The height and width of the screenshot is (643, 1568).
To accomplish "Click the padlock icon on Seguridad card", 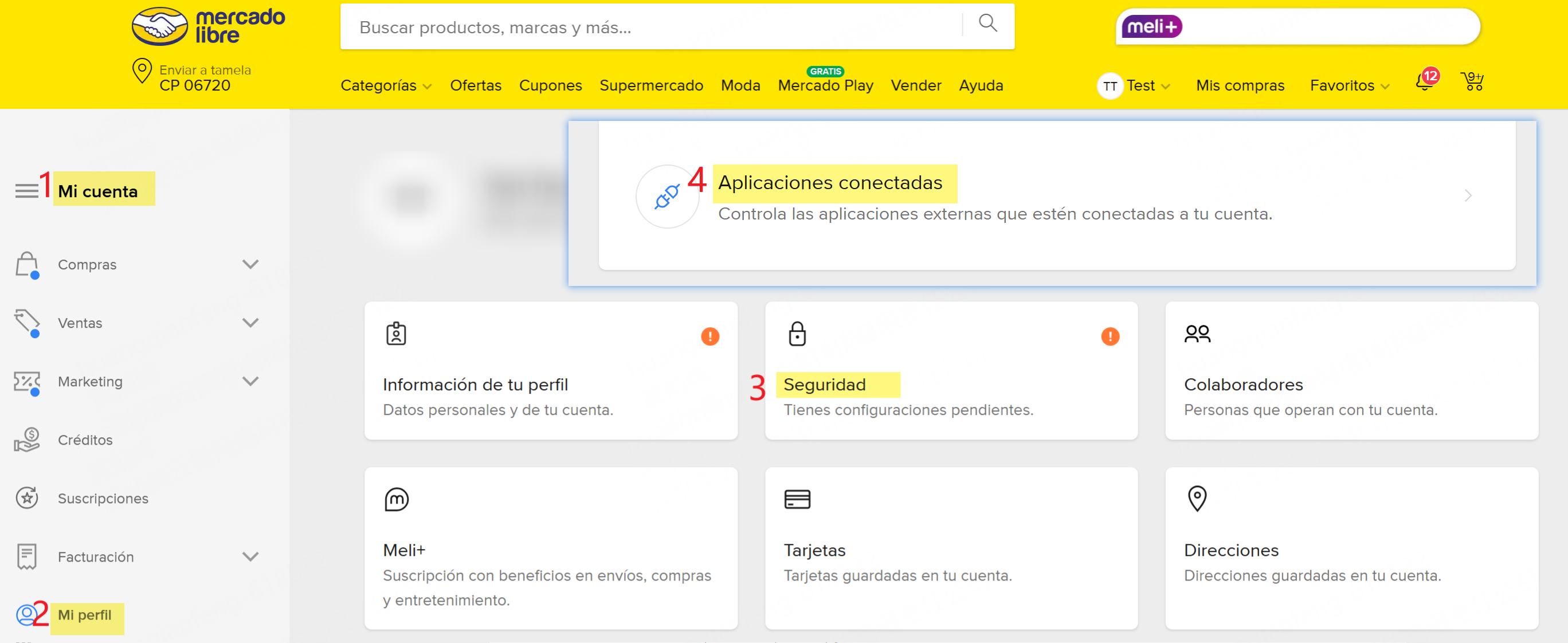I will pos(797,334).
